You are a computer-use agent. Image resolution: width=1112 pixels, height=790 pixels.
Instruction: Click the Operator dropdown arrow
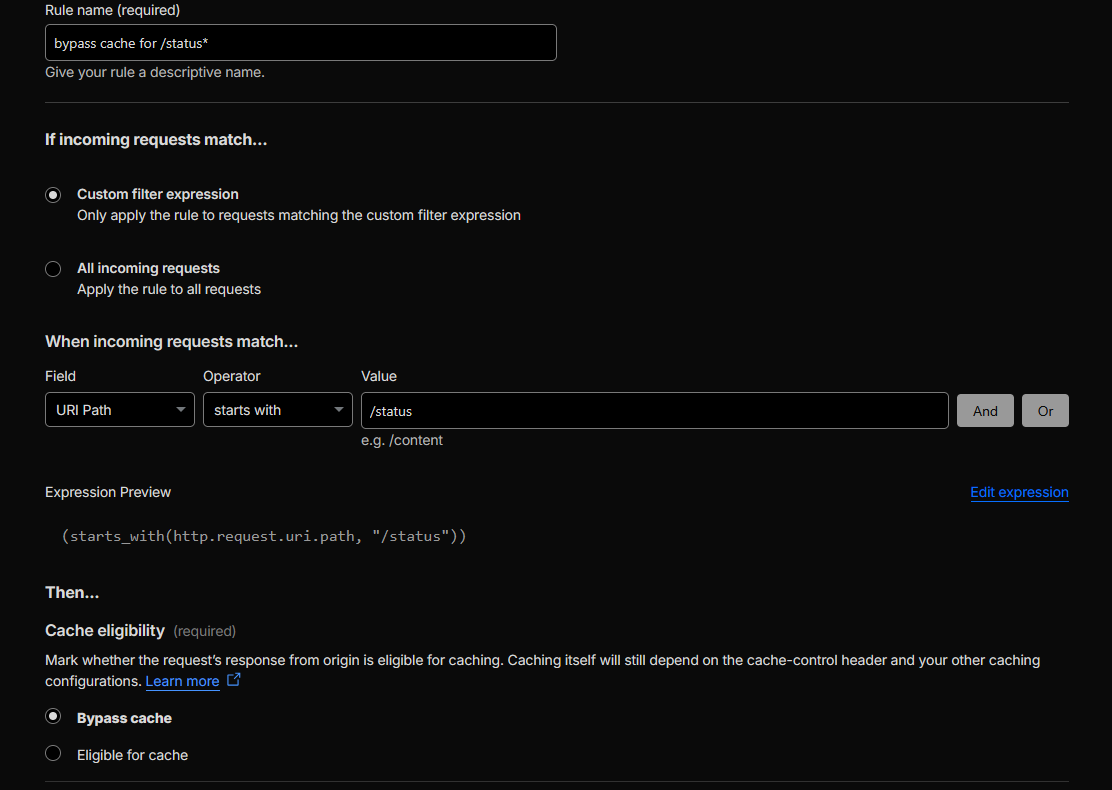[x=338, y=410]
